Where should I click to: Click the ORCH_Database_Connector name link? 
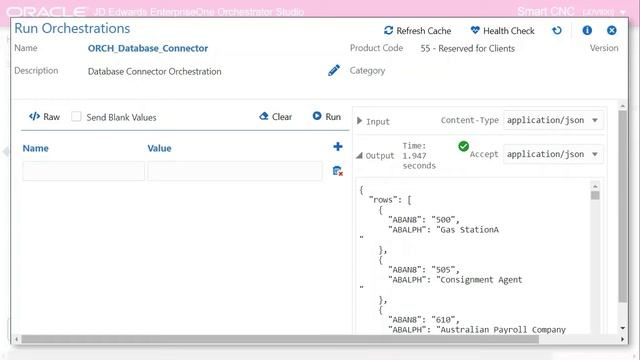(148, 48)
